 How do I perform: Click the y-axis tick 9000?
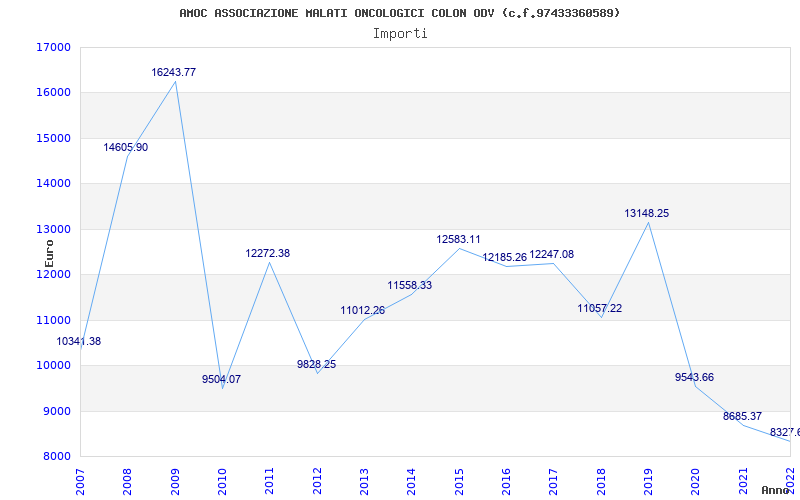55,411
